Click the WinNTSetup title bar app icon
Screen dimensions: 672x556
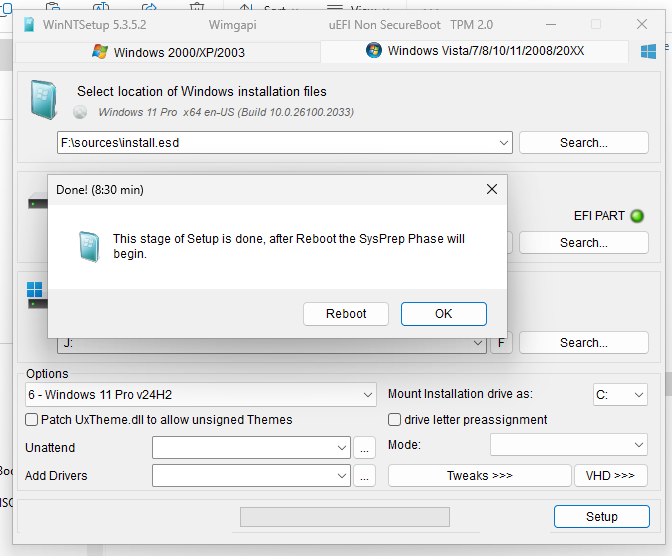(x=29, y=24)
